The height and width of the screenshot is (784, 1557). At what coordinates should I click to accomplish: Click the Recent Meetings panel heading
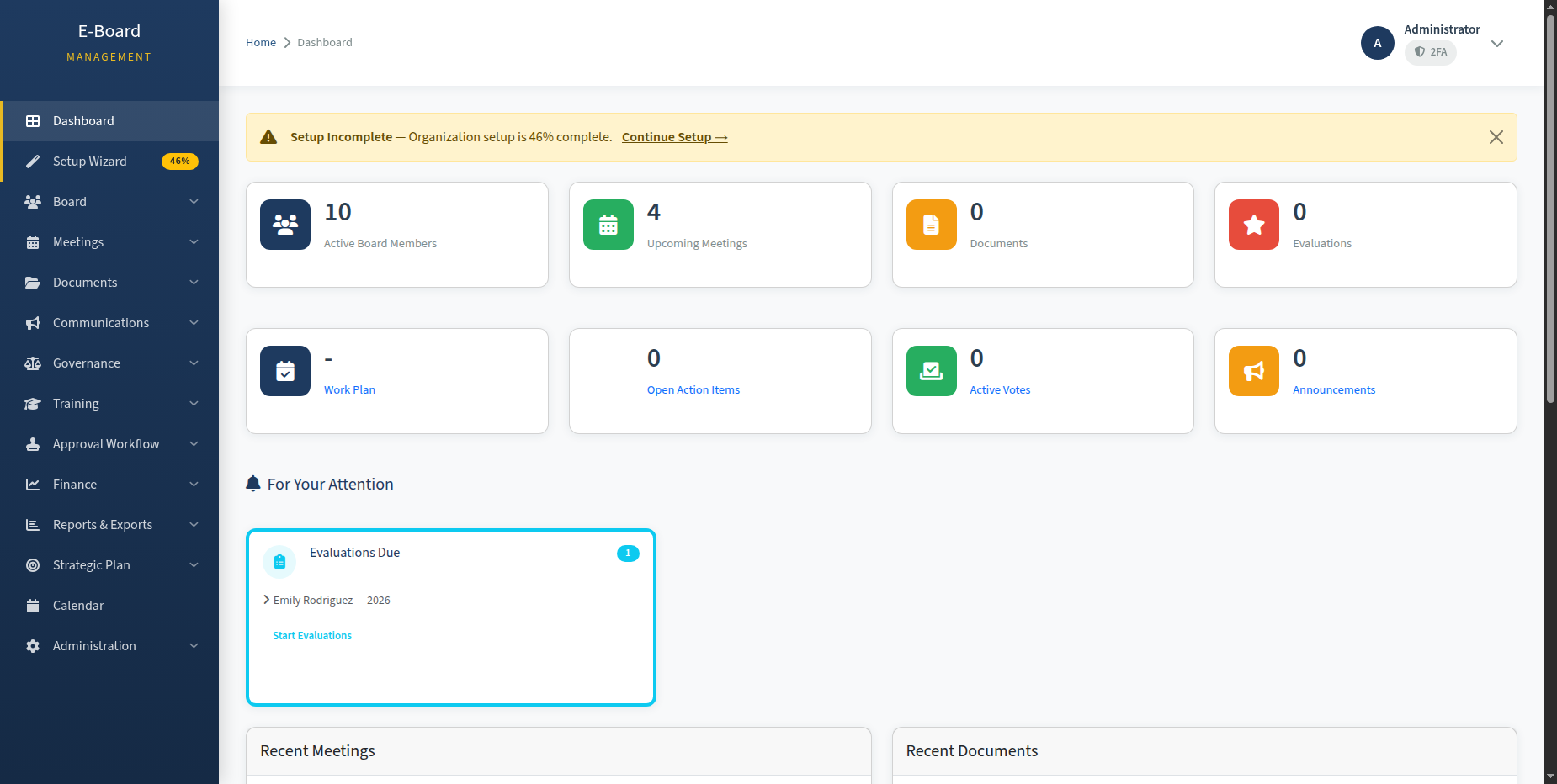pos(317,750)
